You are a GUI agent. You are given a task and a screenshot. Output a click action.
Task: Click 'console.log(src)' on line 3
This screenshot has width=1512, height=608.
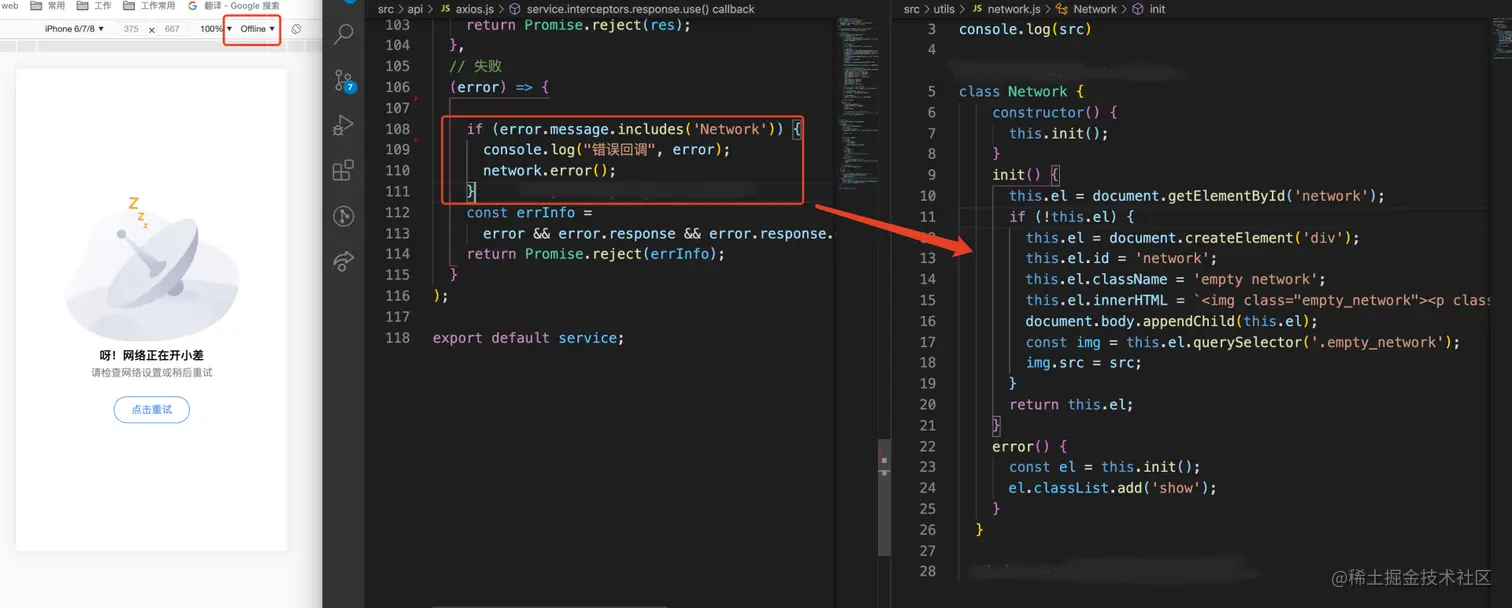point(1025,29)
